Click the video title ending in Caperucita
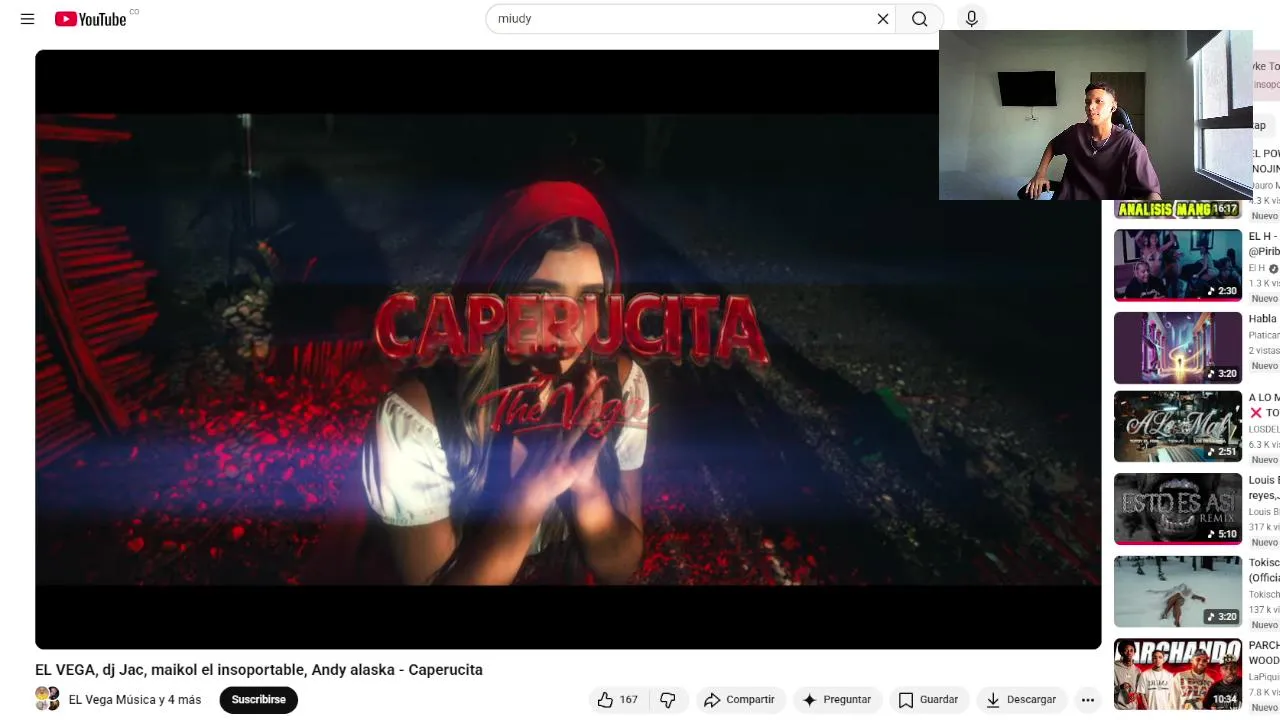 [x=259, y=670]
